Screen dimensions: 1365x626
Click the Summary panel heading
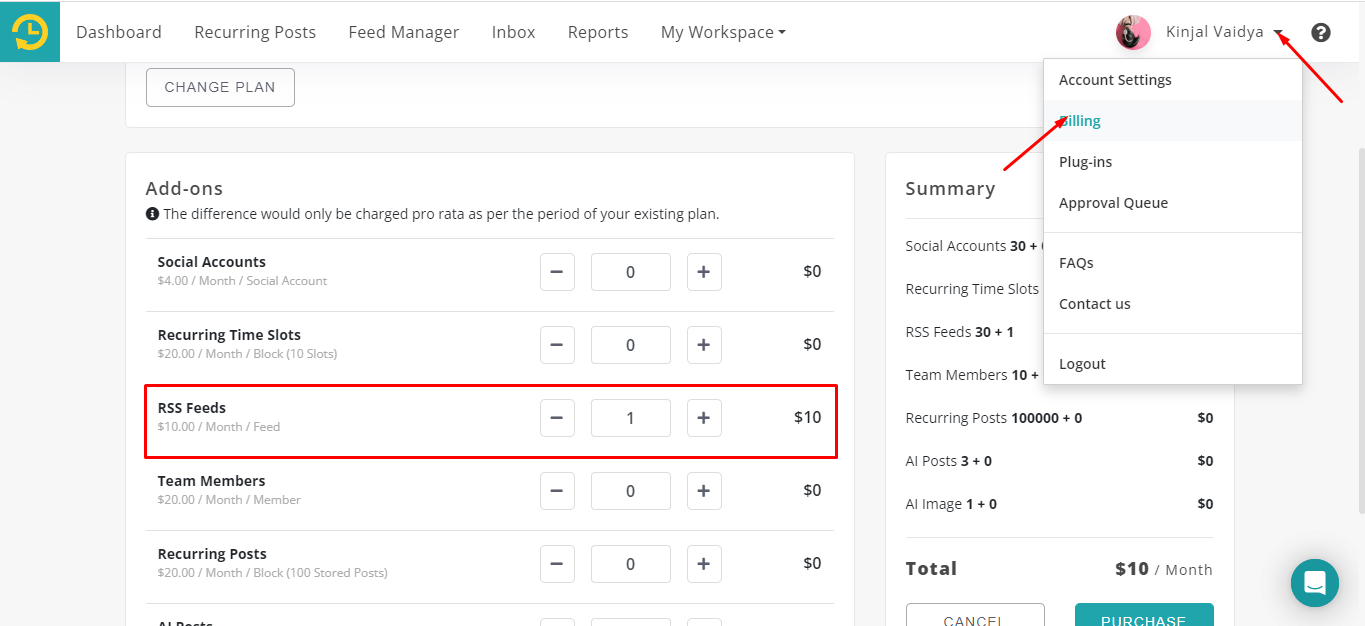click(x=950, y=189)
